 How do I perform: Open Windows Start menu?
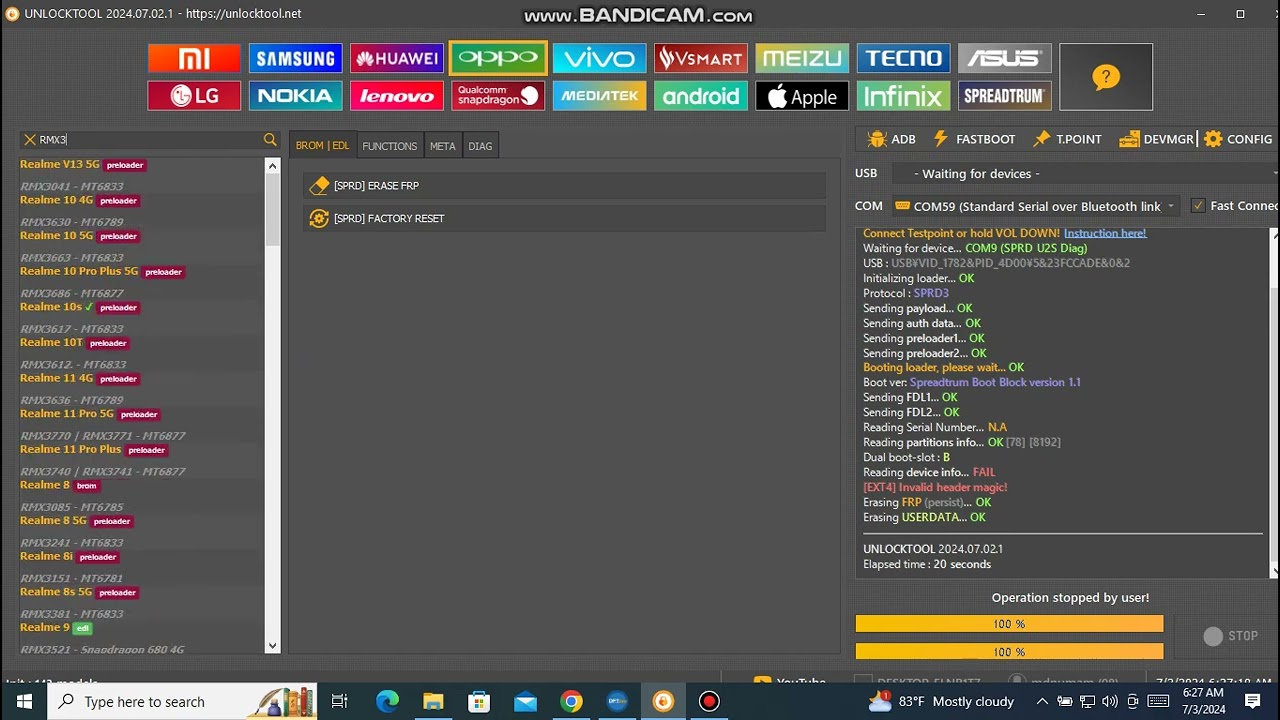coord(24,702)
